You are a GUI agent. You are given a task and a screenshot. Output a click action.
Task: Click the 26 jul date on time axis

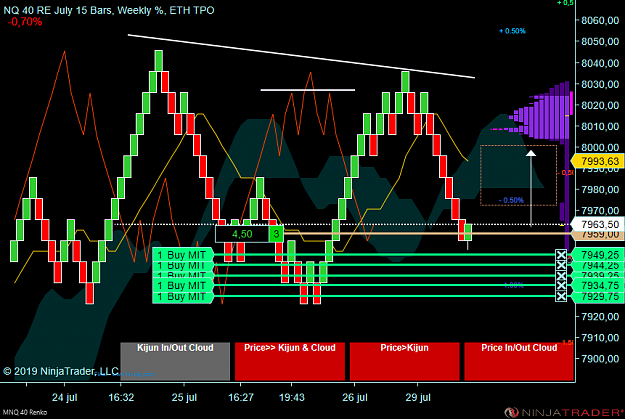355,397
